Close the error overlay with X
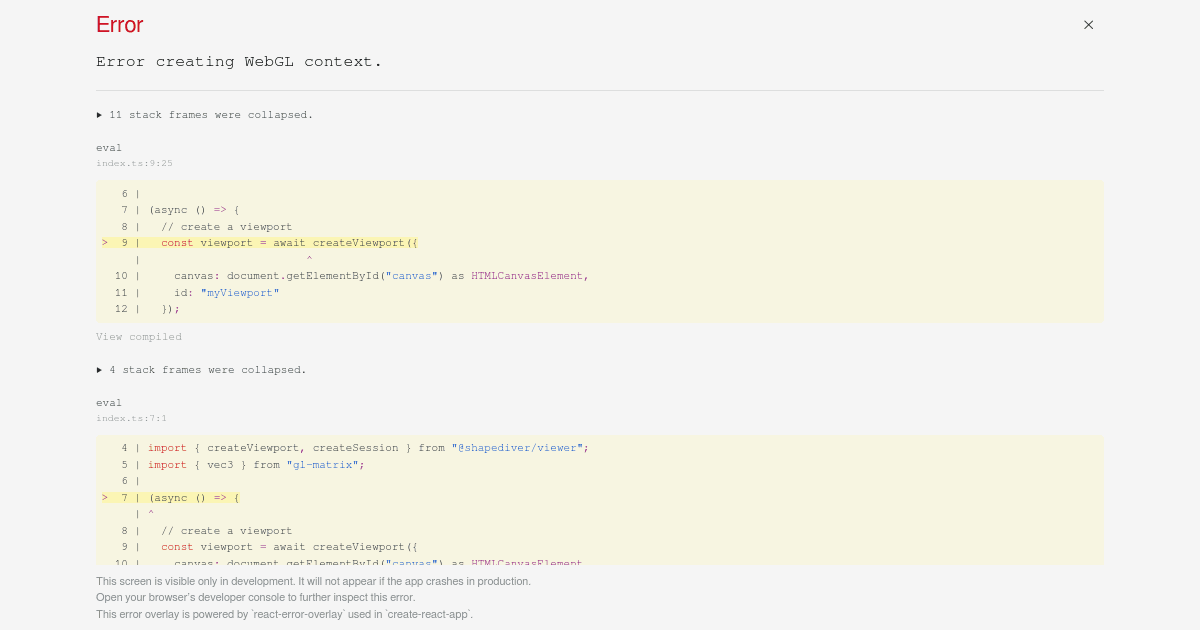 tap(1088, 25)
